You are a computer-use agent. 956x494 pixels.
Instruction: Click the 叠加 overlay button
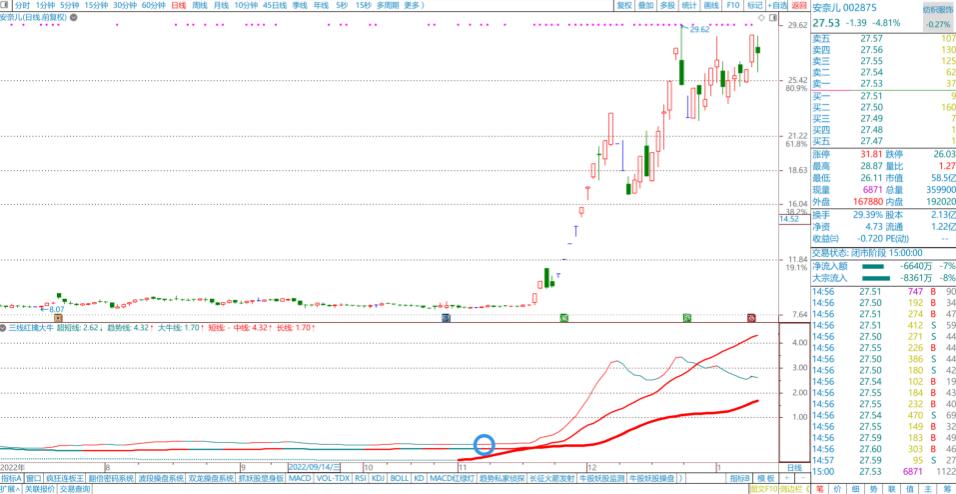[x=645, y=5]
